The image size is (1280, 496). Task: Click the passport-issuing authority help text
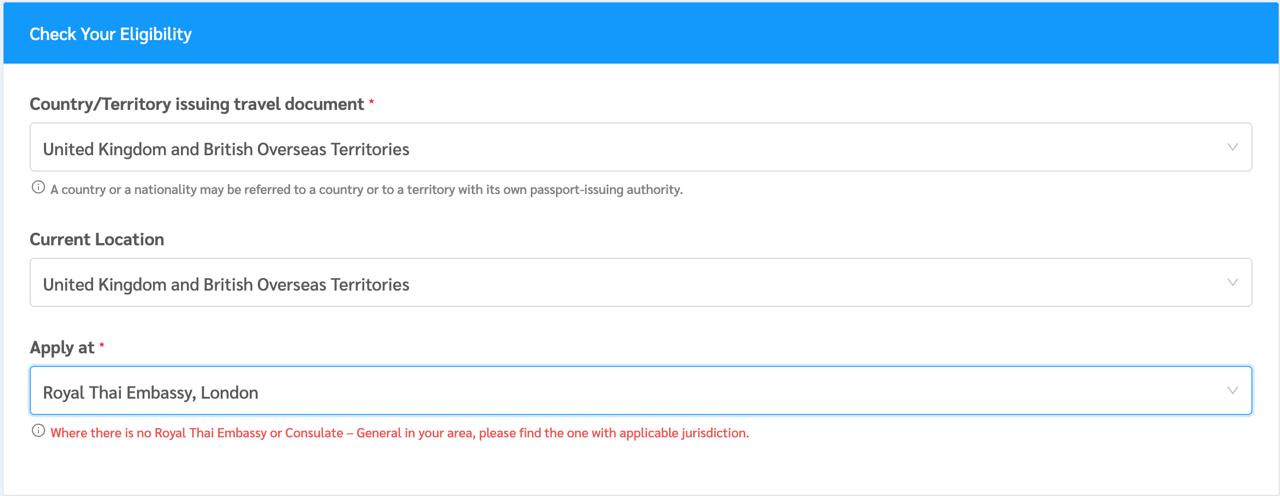pos(366,189)
